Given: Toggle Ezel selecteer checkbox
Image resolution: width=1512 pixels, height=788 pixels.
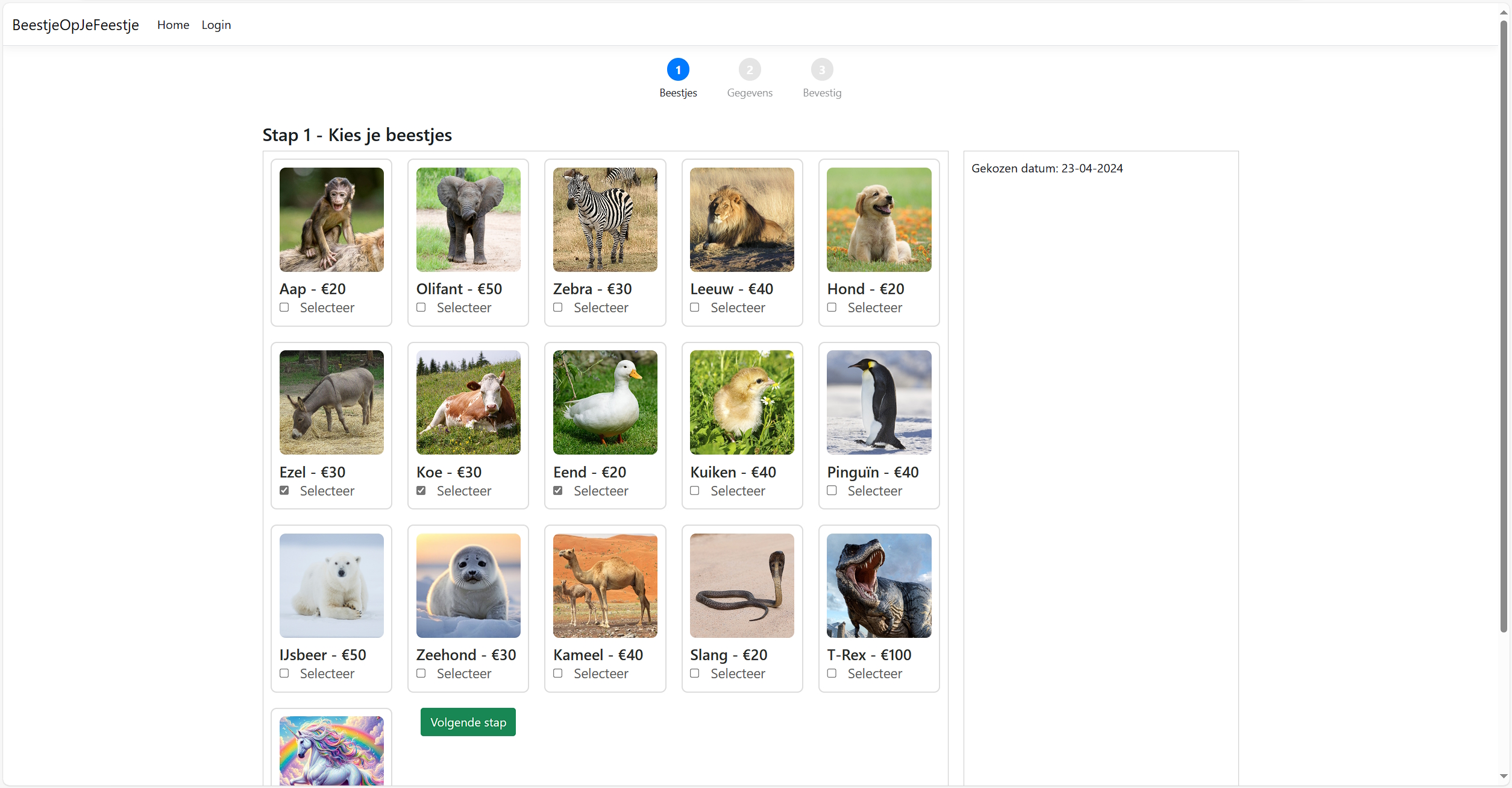Looking at the screenshot, I should click(x=283, y=490).
